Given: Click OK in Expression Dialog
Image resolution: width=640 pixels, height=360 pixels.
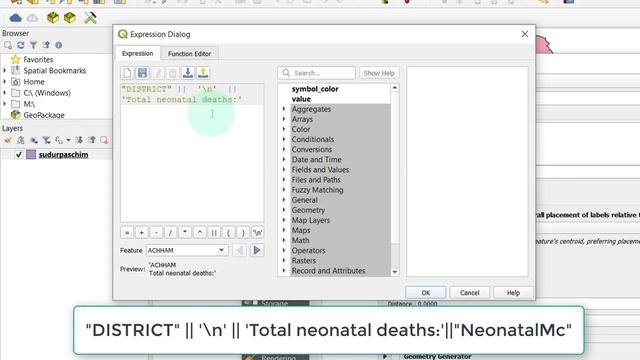Looking at the screenshot, I should (426, 293).
